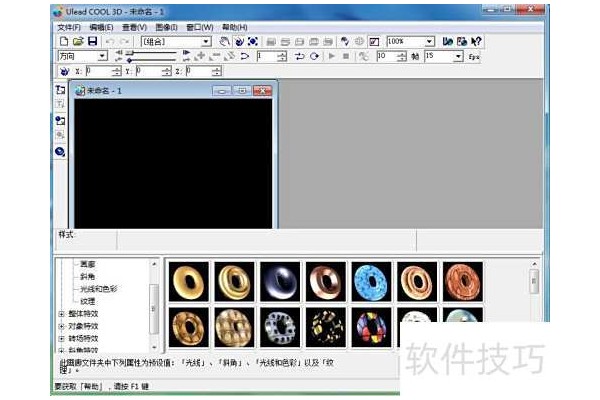Select the Rotate object tool

(x=239, y=41)
